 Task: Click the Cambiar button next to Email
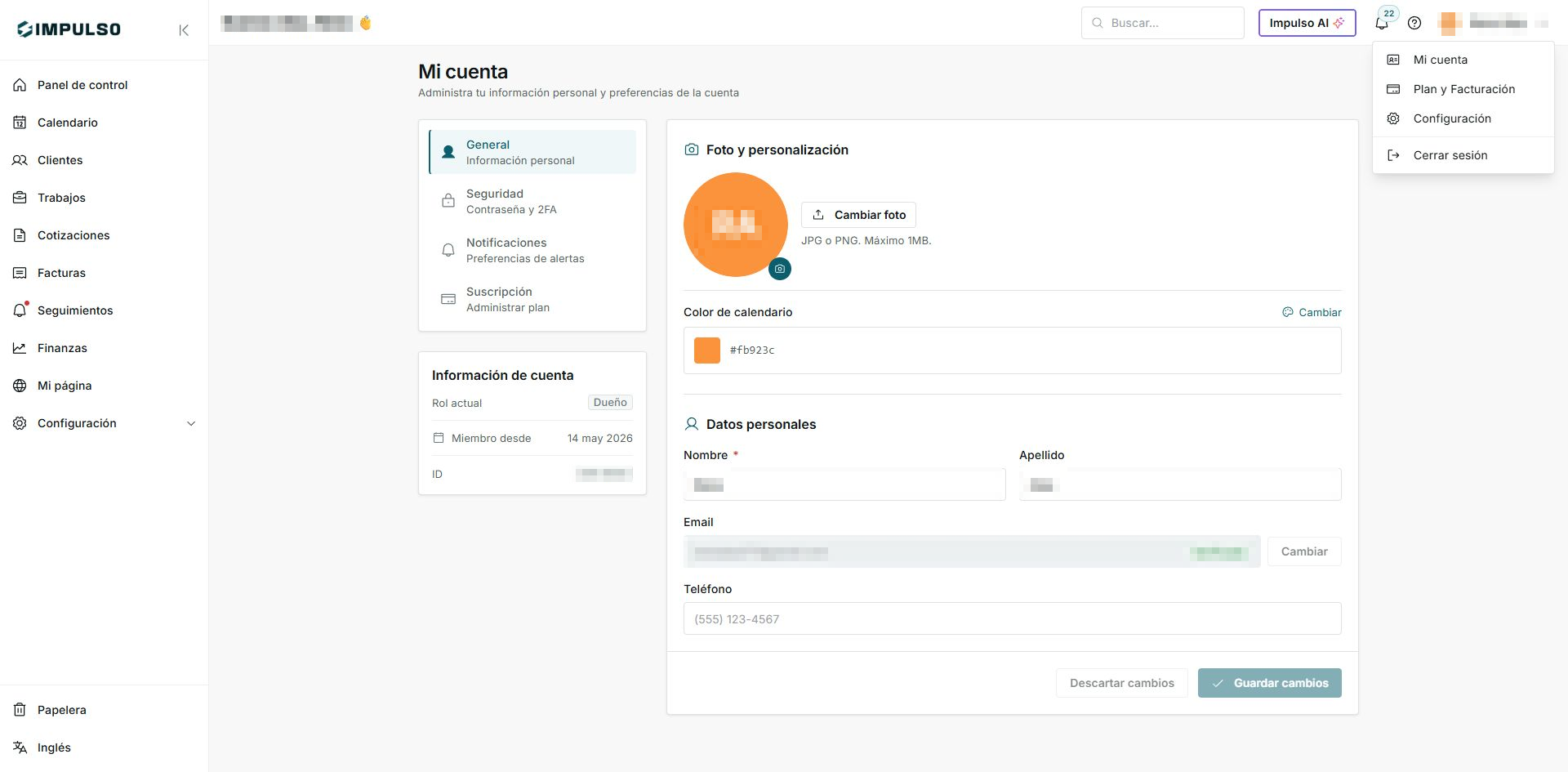tap(1304, 551)
